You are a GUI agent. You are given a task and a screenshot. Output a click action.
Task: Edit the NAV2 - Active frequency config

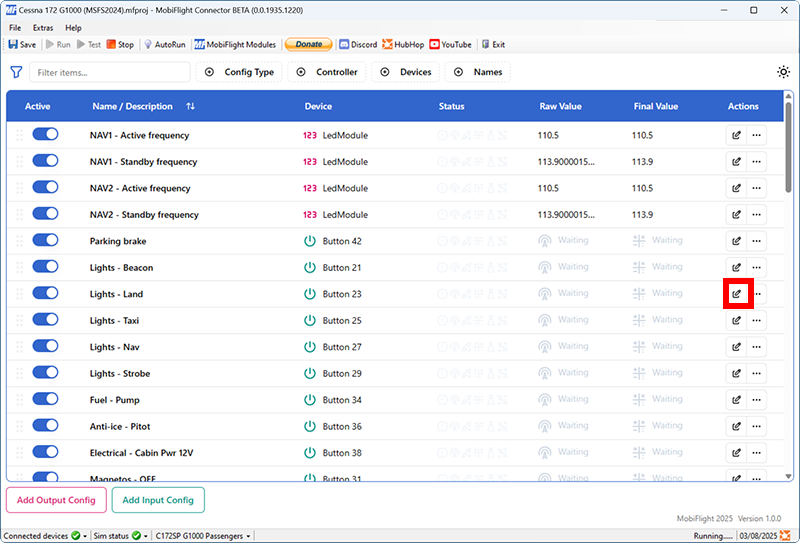coord(736,188)
